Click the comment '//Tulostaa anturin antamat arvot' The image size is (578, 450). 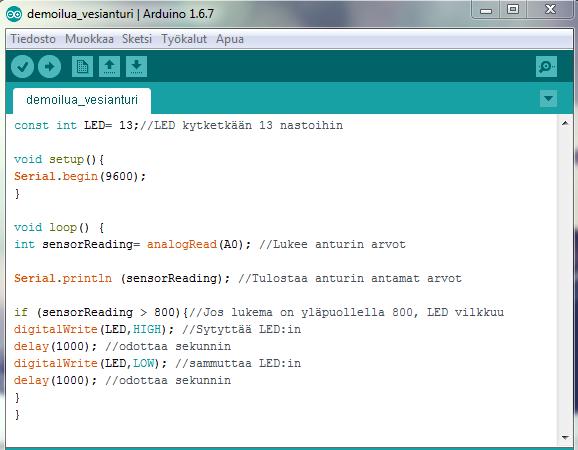pyautogui.click(x=350, y=278)
